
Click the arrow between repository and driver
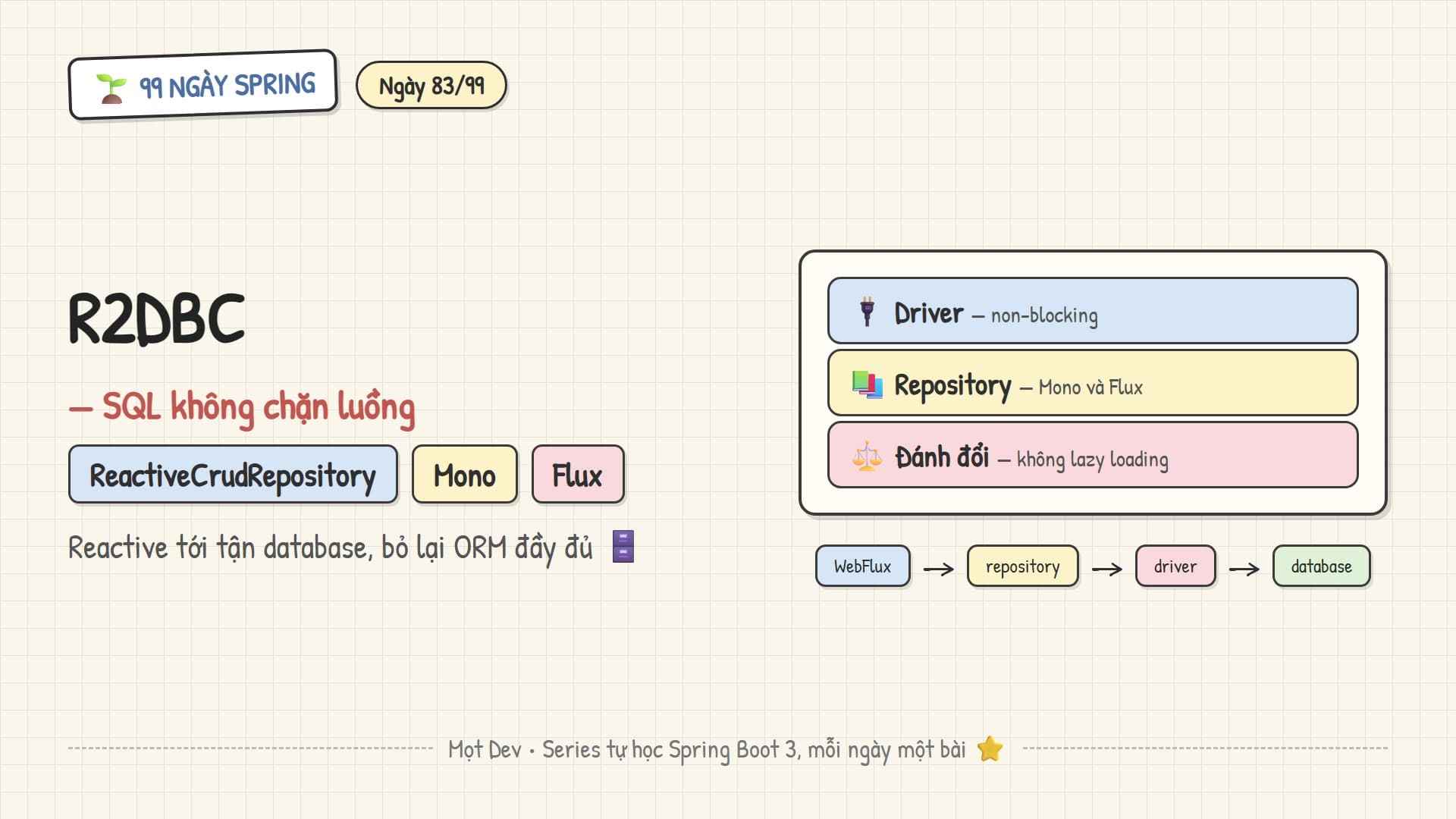coord(1107,569)
